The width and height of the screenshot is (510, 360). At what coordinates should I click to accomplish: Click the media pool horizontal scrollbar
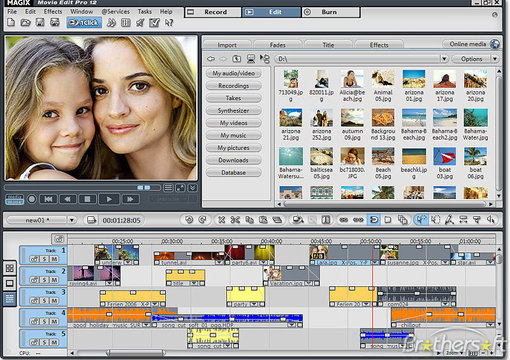click(385, 204)
